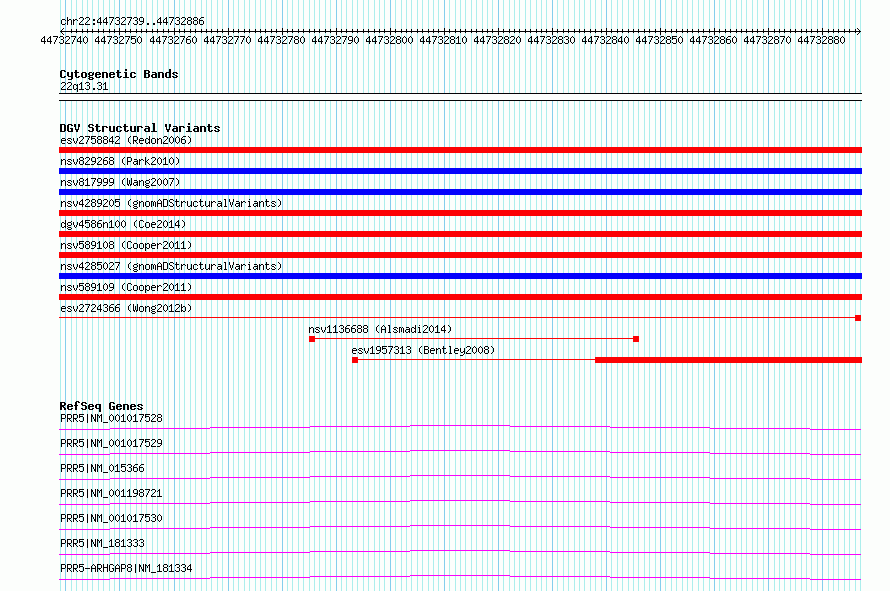Click ruler position 44732870

click(x=767, y=40)
